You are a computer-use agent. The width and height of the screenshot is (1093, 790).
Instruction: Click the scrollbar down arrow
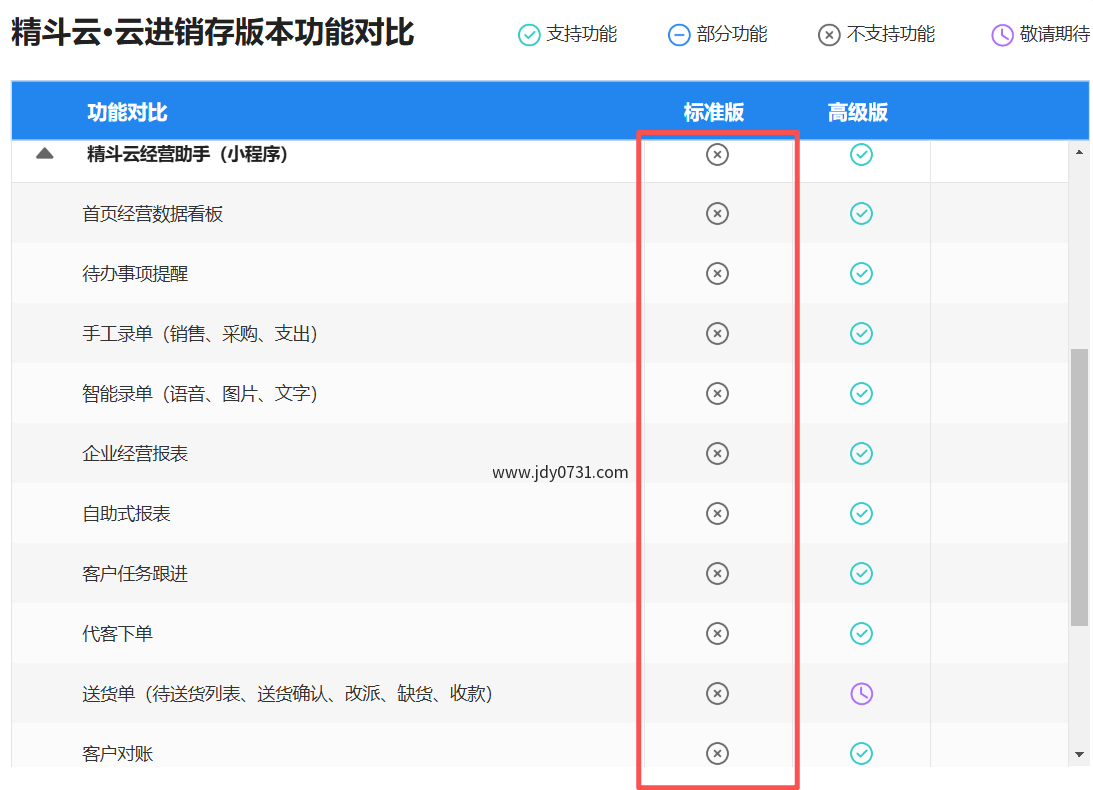tap(1079, 754)
